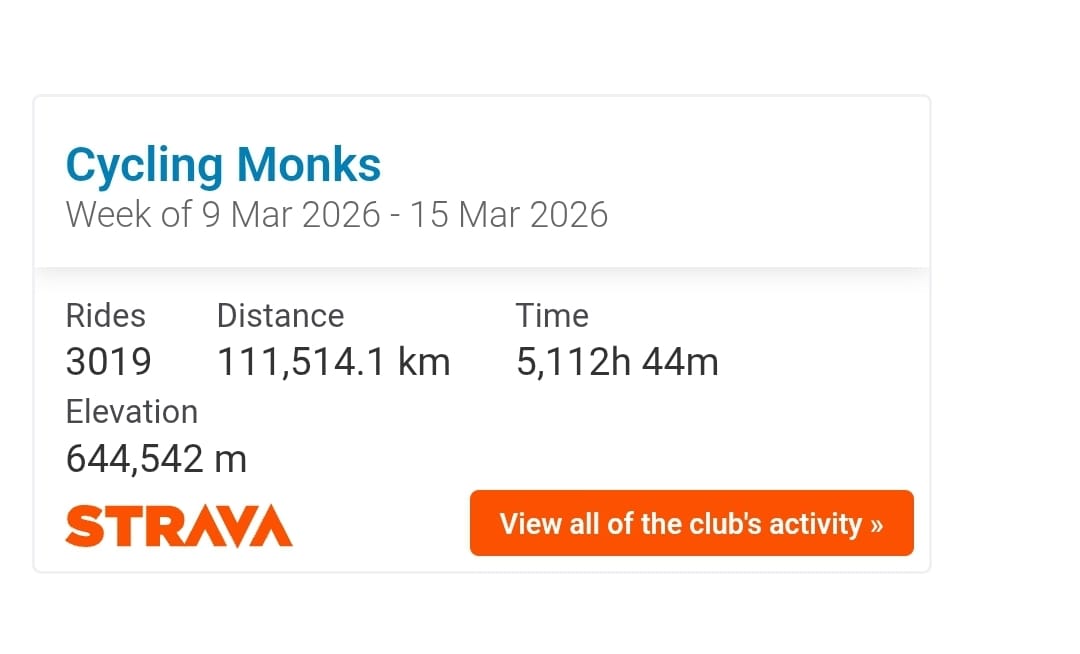Viewport: 1080px width, 654px height.
Task: Select the 3019 rides count
Action: pyautogui.click(x=108, y=362)
